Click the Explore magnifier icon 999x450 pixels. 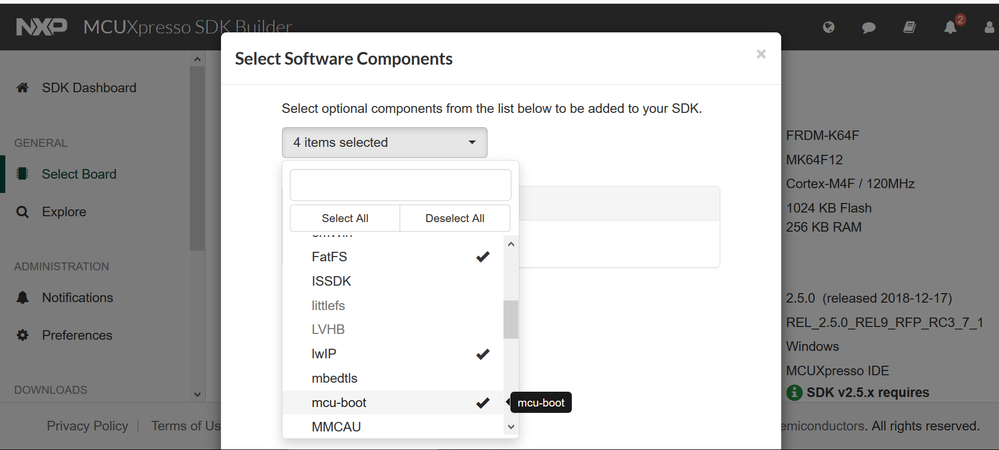[x=22, y=212]
